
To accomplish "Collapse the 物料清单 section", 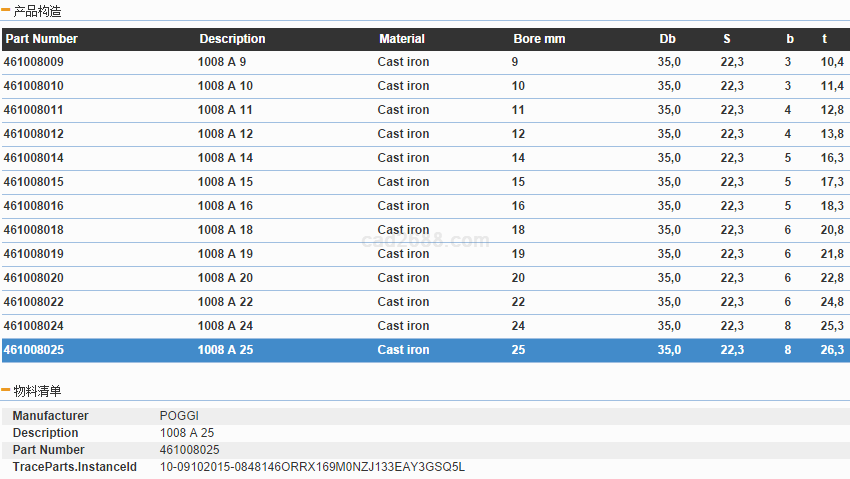I will pos(6,391).
